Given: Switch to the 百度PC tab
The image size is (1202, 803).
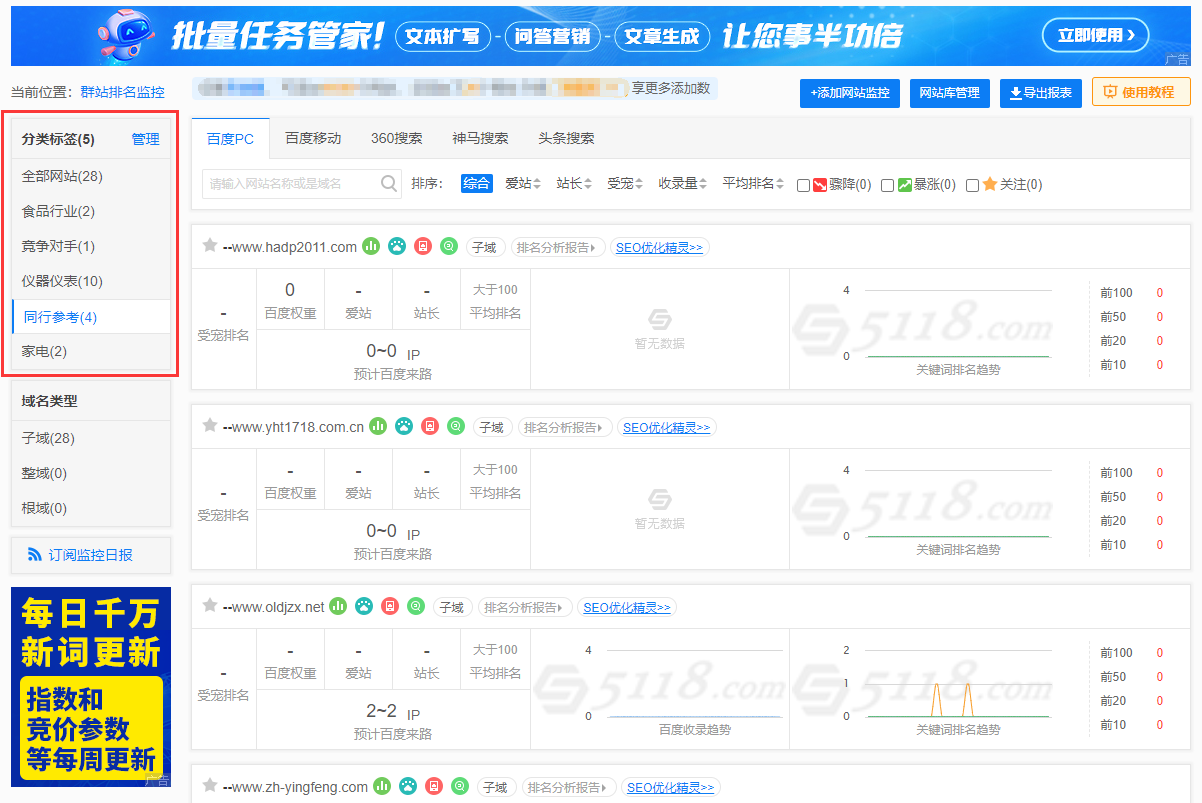Looking at the screenshot, I should point(230,139).
